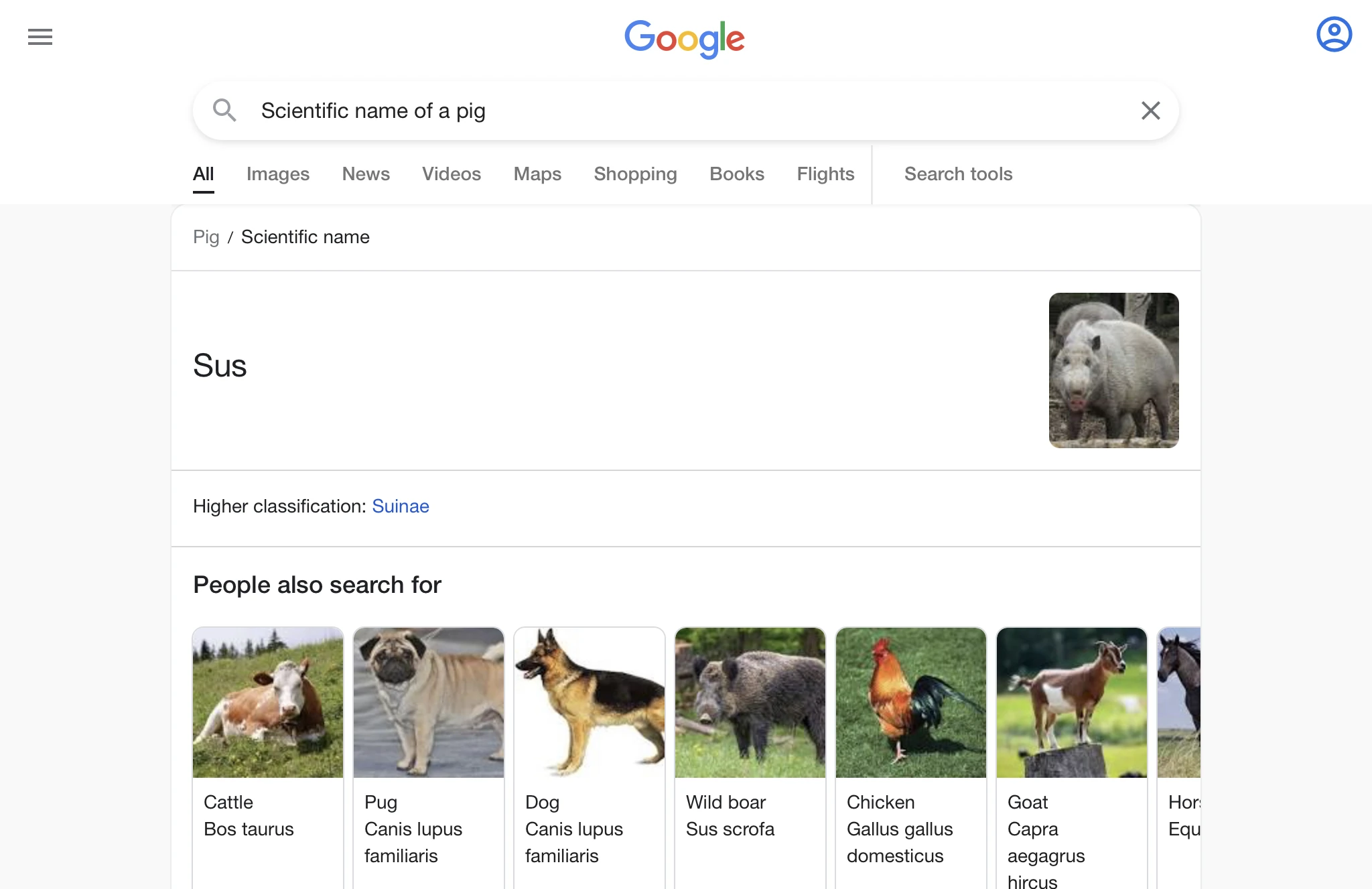This screenshot has height=889, width=1372.
Task: Open the Flights search tab
Action: (825, 174)
